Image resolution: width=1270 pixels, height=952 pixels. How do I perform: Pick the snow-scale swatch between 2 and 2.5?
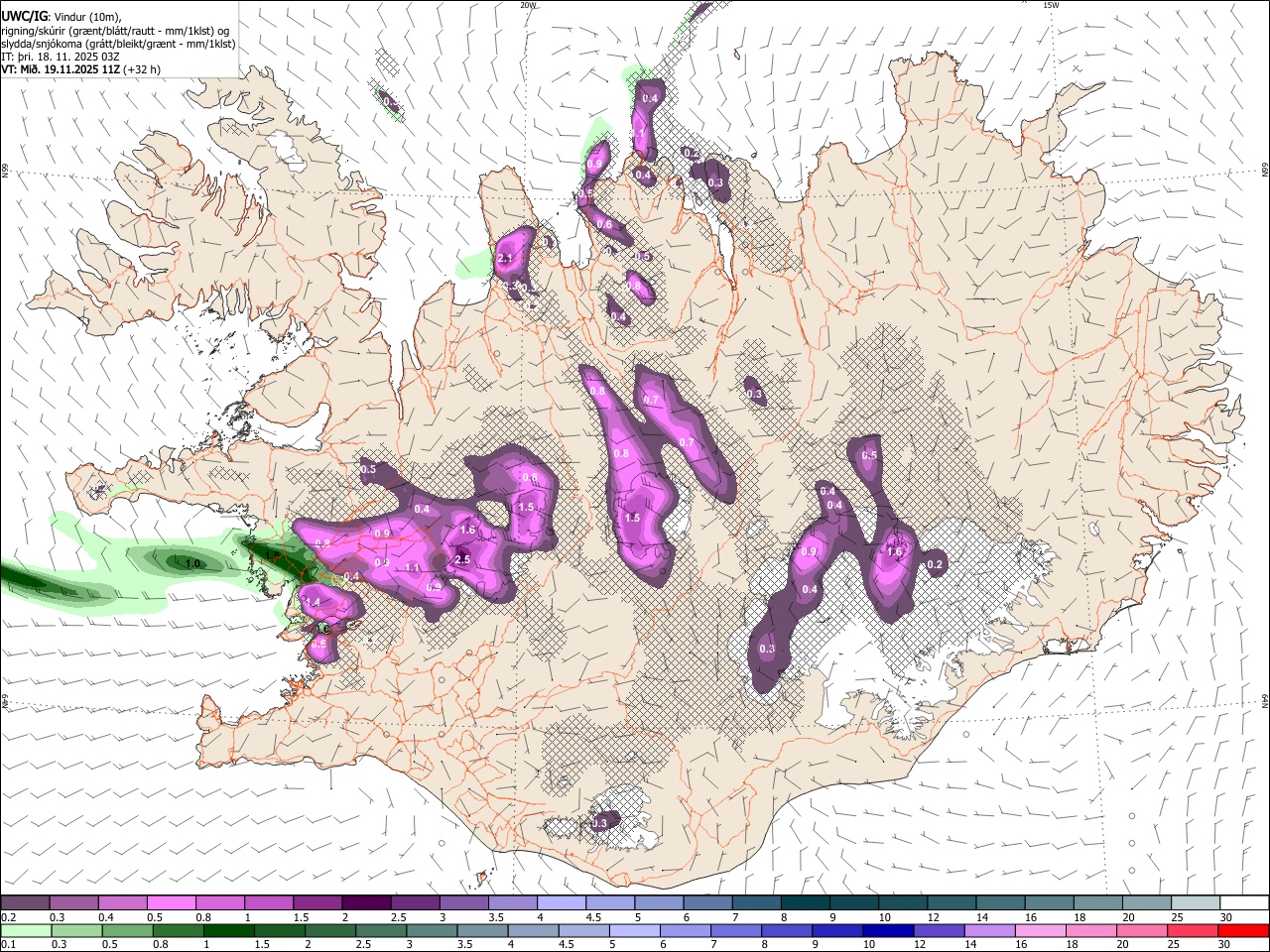coord(366,903)
